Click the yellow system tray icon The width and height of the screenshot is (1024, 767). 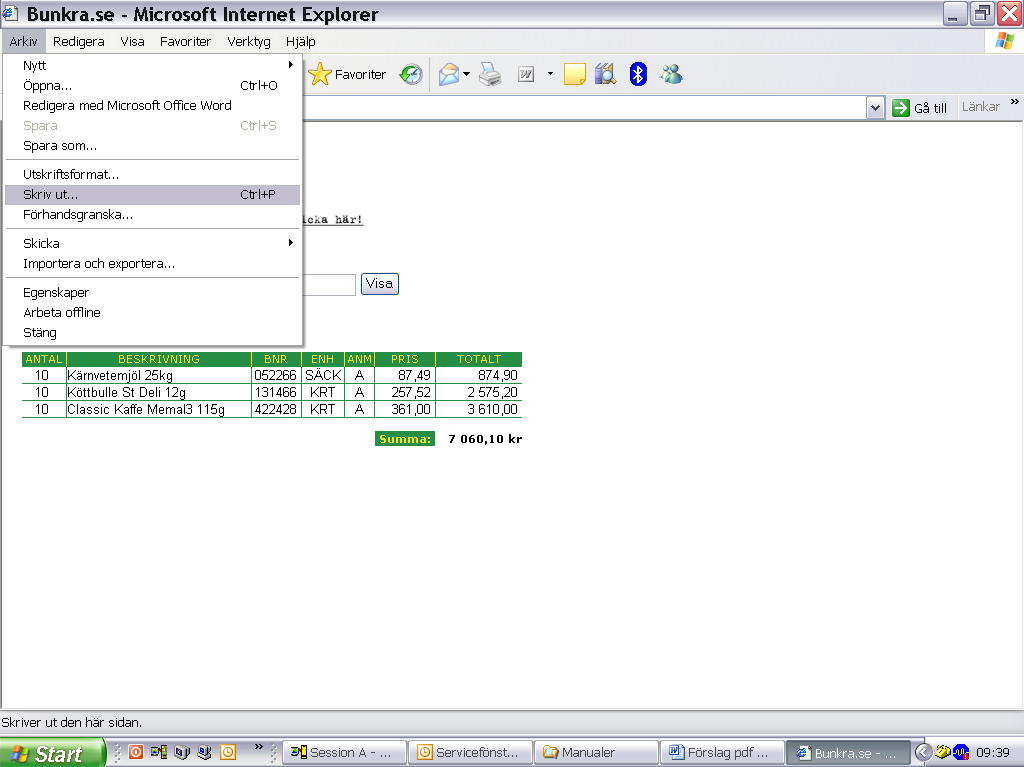[942, 753]
